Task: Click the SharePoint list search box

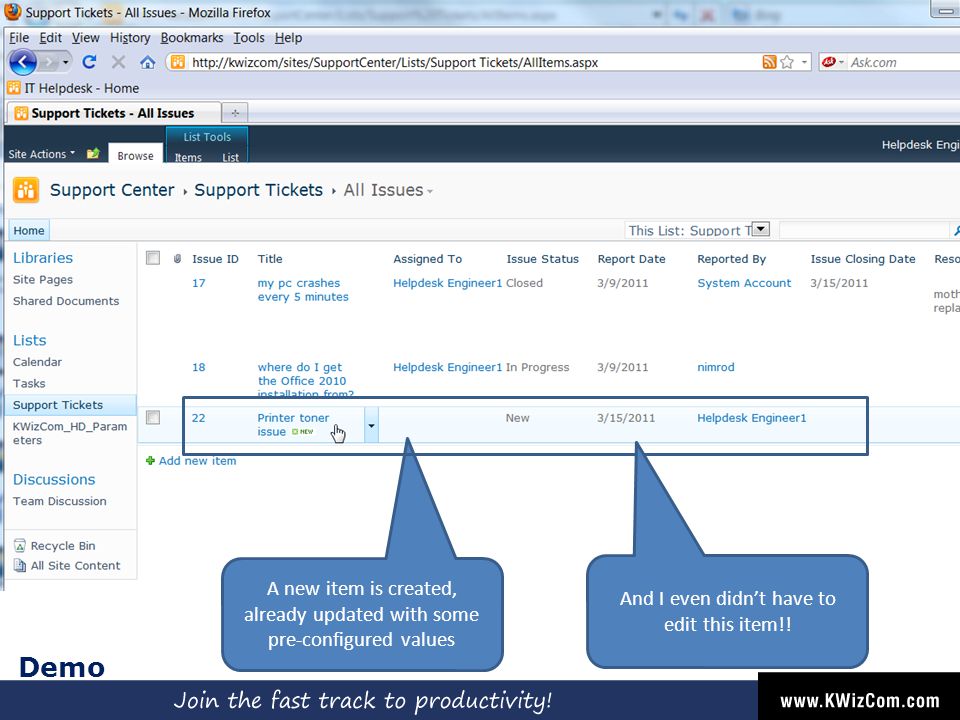Action: 864,230
